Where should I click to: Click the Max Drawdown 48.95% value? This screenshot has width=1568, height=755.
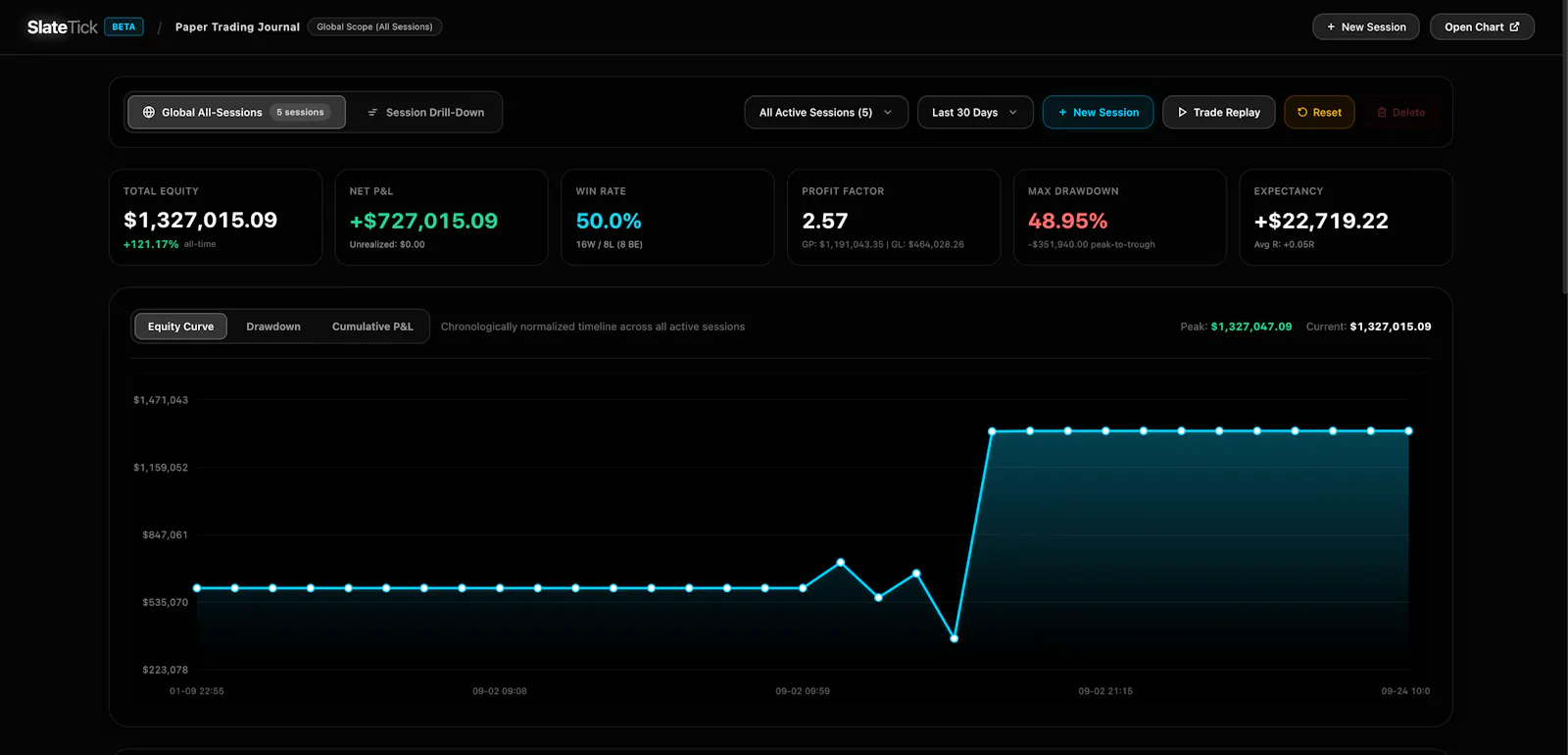(x=1067, y=221)
